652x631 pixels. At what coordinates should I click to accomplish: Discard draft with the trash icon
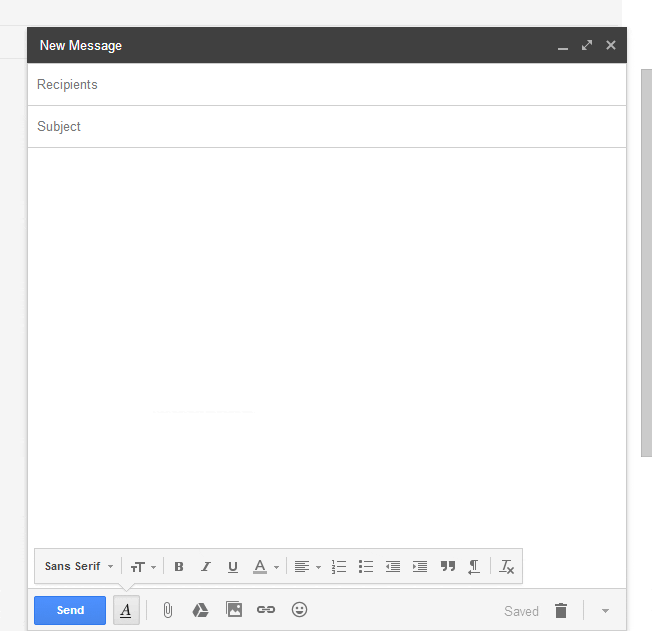click(x=561, y=611)
